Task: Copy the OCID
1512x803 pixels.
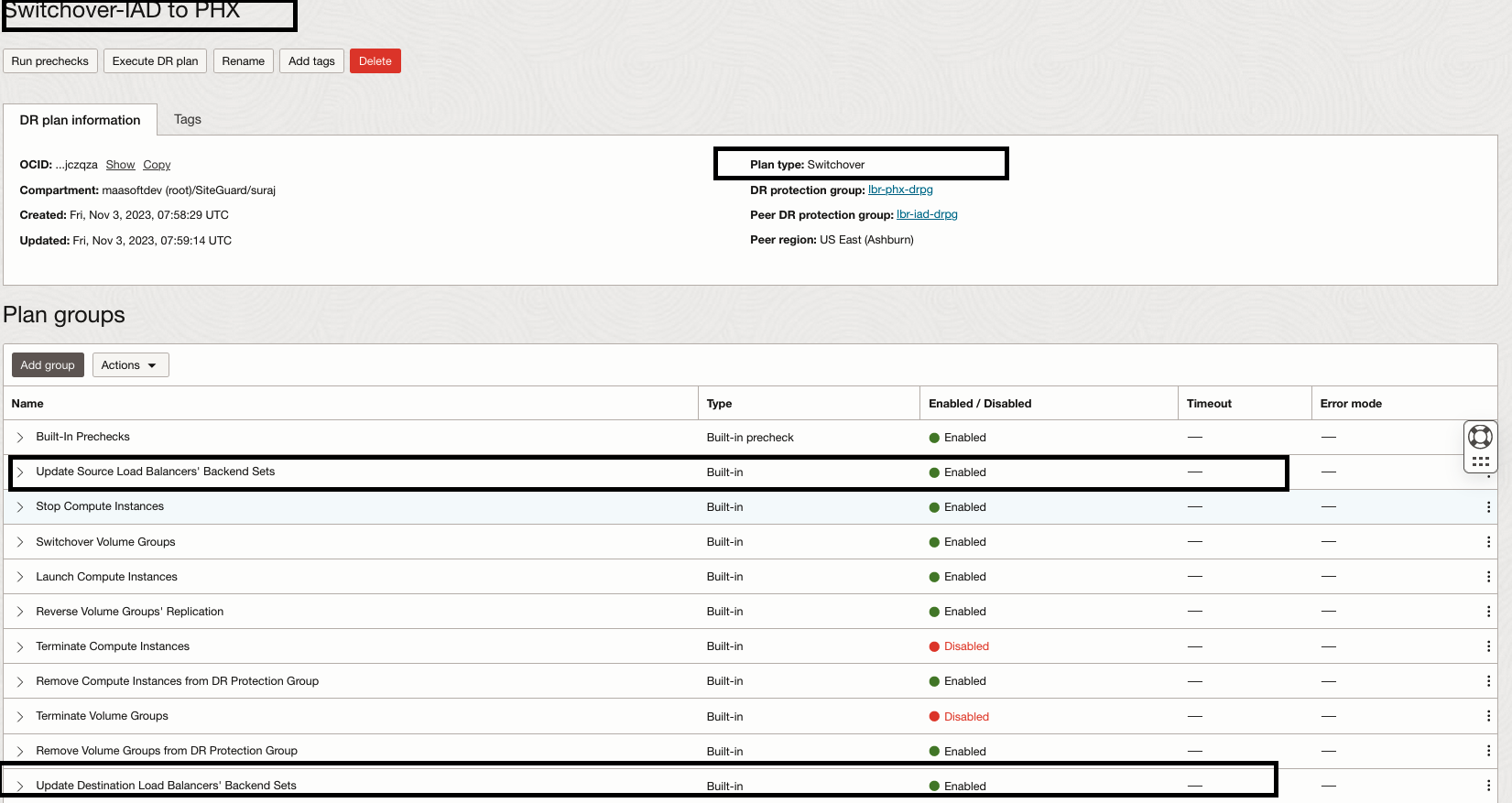Action: click(157, 165)
